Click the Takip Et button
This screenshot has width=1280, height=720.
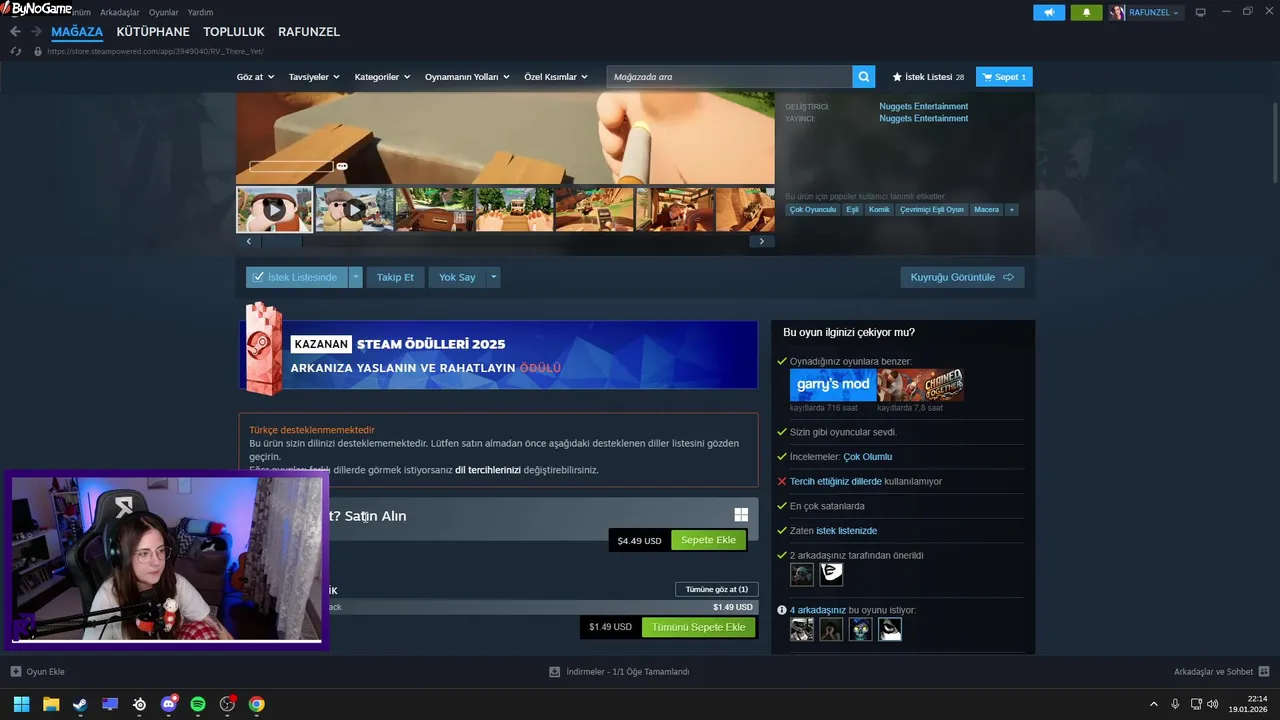(395, 277)
